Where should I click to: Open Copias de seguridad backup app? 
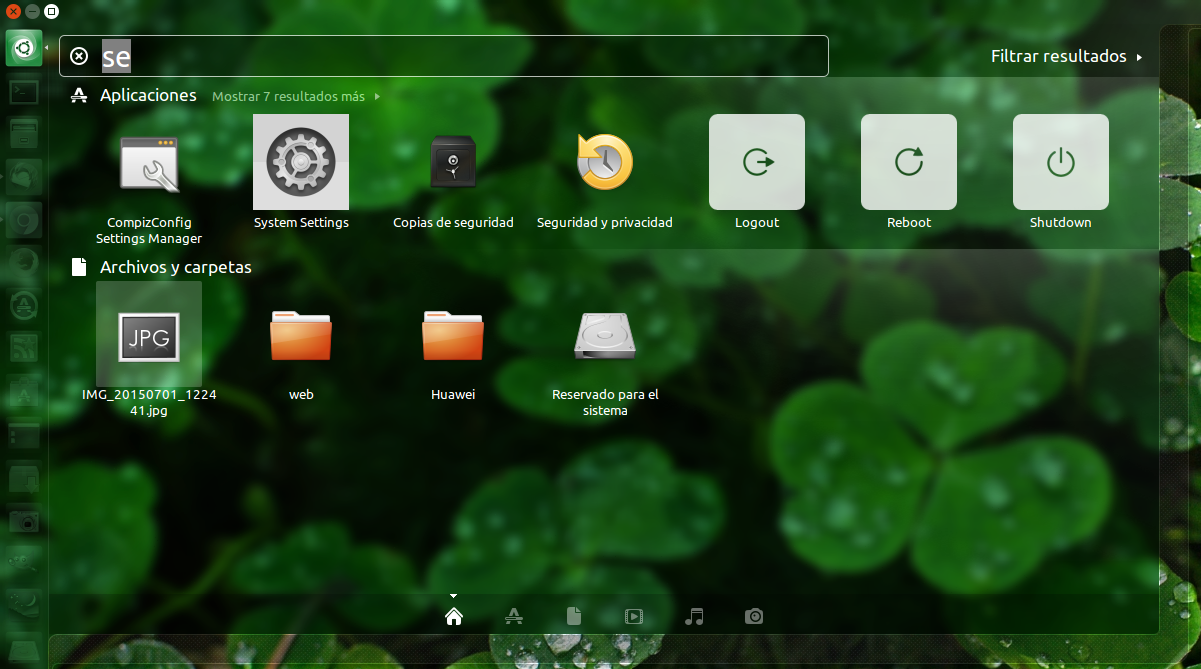point(453,162)
